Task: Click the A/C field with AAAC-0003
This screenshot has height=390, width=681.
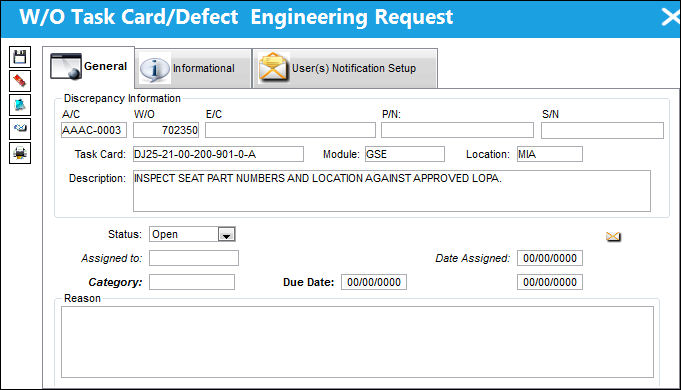Action: (x=94, y=130)
